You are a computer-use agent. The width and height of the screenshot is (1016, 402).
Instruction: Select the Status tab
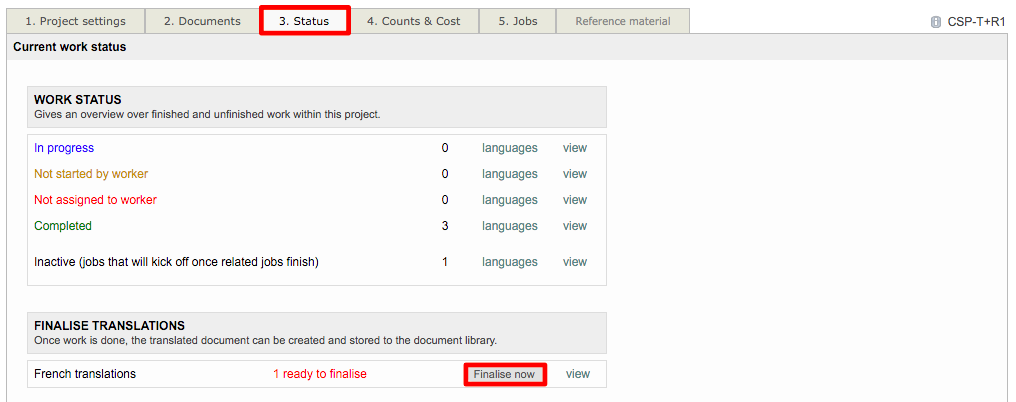[304, 21]
